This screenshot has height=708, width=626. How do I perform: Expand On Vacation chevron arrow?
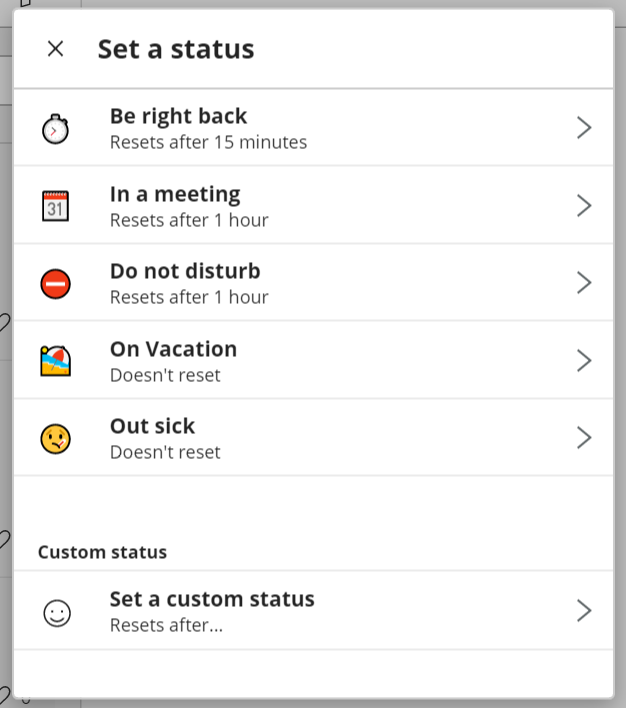click(584, 361)
